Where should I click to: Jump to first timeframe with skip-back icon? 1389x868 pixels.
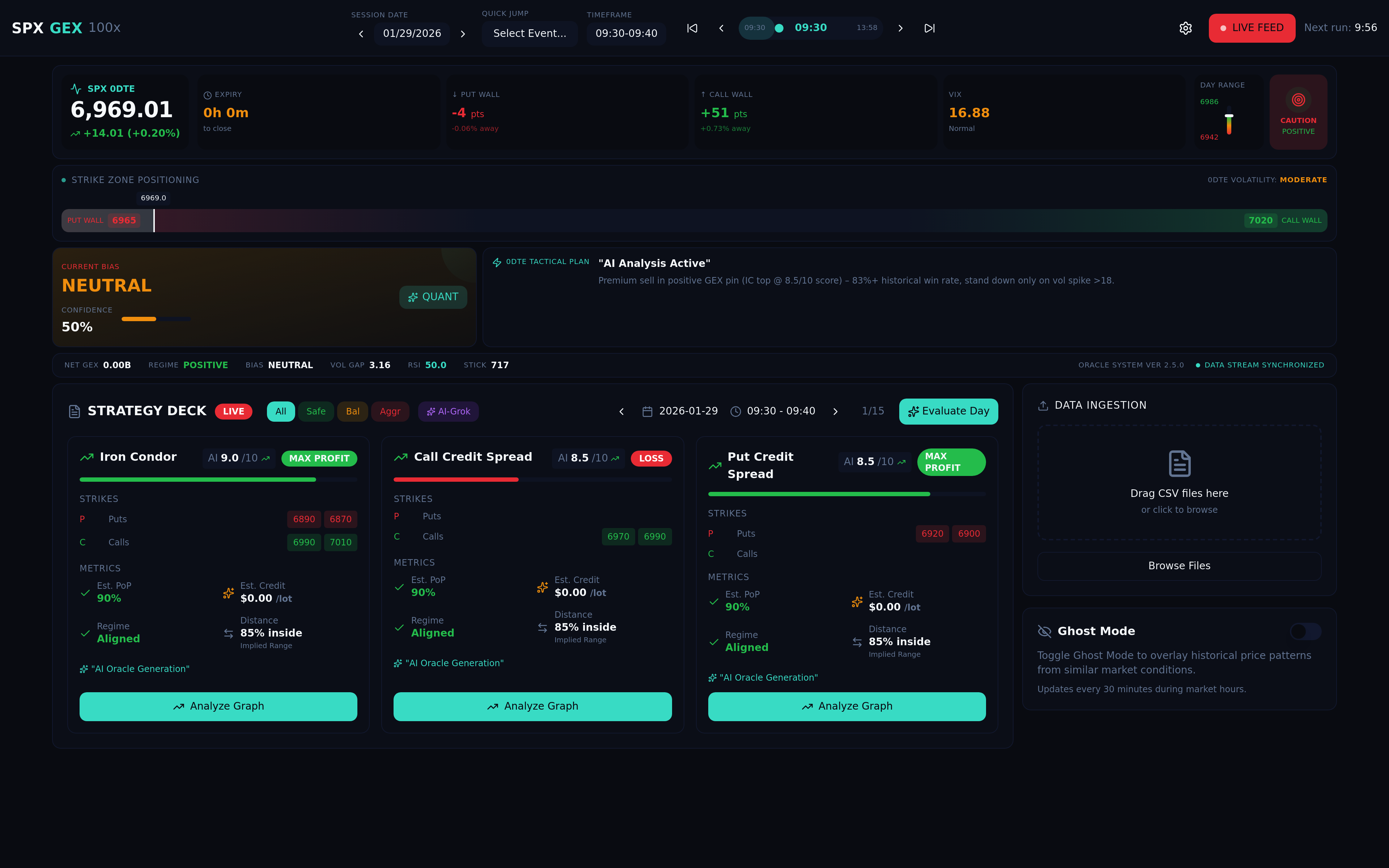point(692,28)
